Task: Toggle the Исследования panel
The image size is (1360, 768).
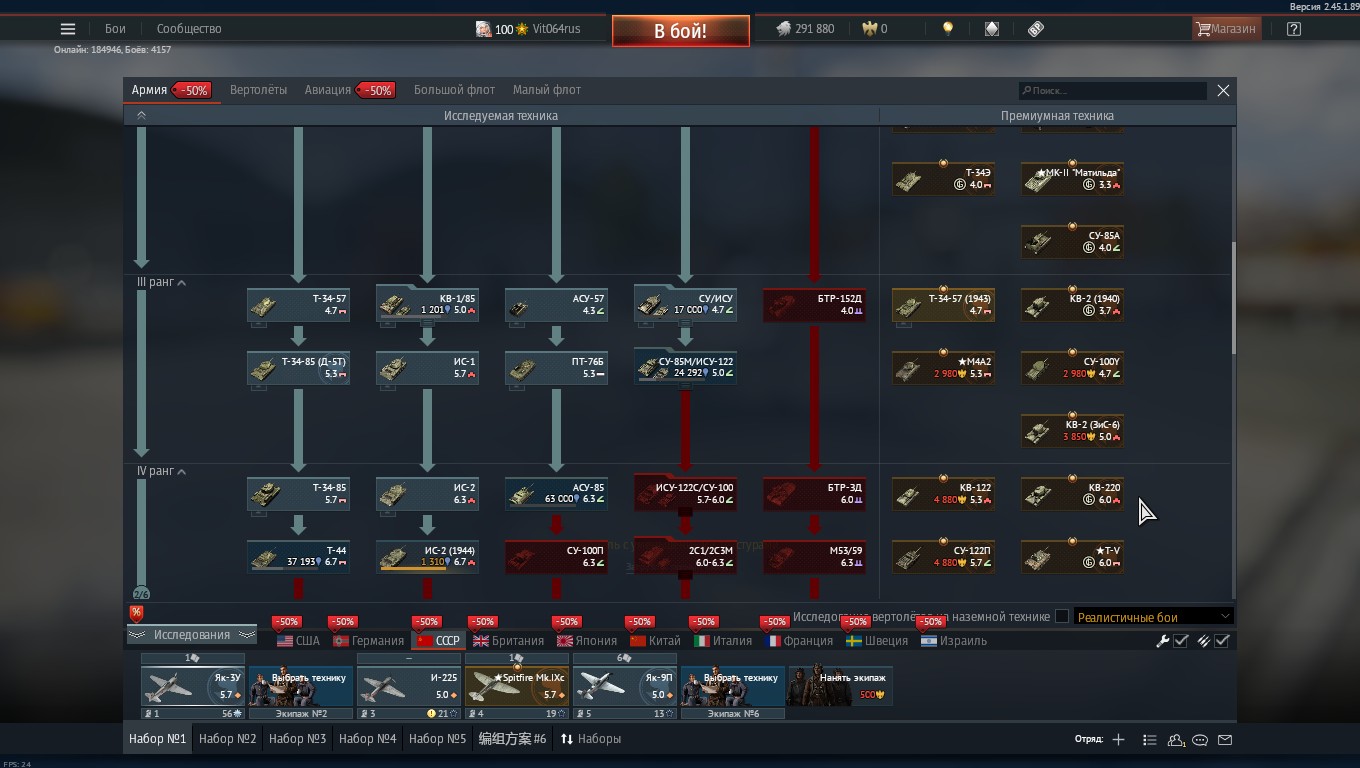Action: pyautogui.click(x=191, y=635)
